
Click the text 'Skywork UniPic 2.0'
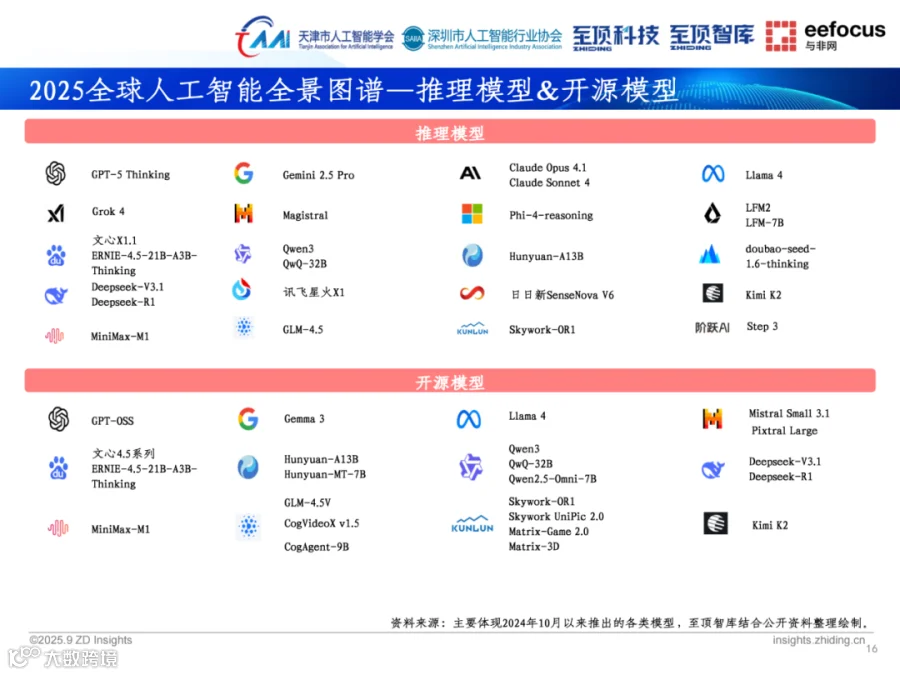pyautogui.click(x=556, y=517)
